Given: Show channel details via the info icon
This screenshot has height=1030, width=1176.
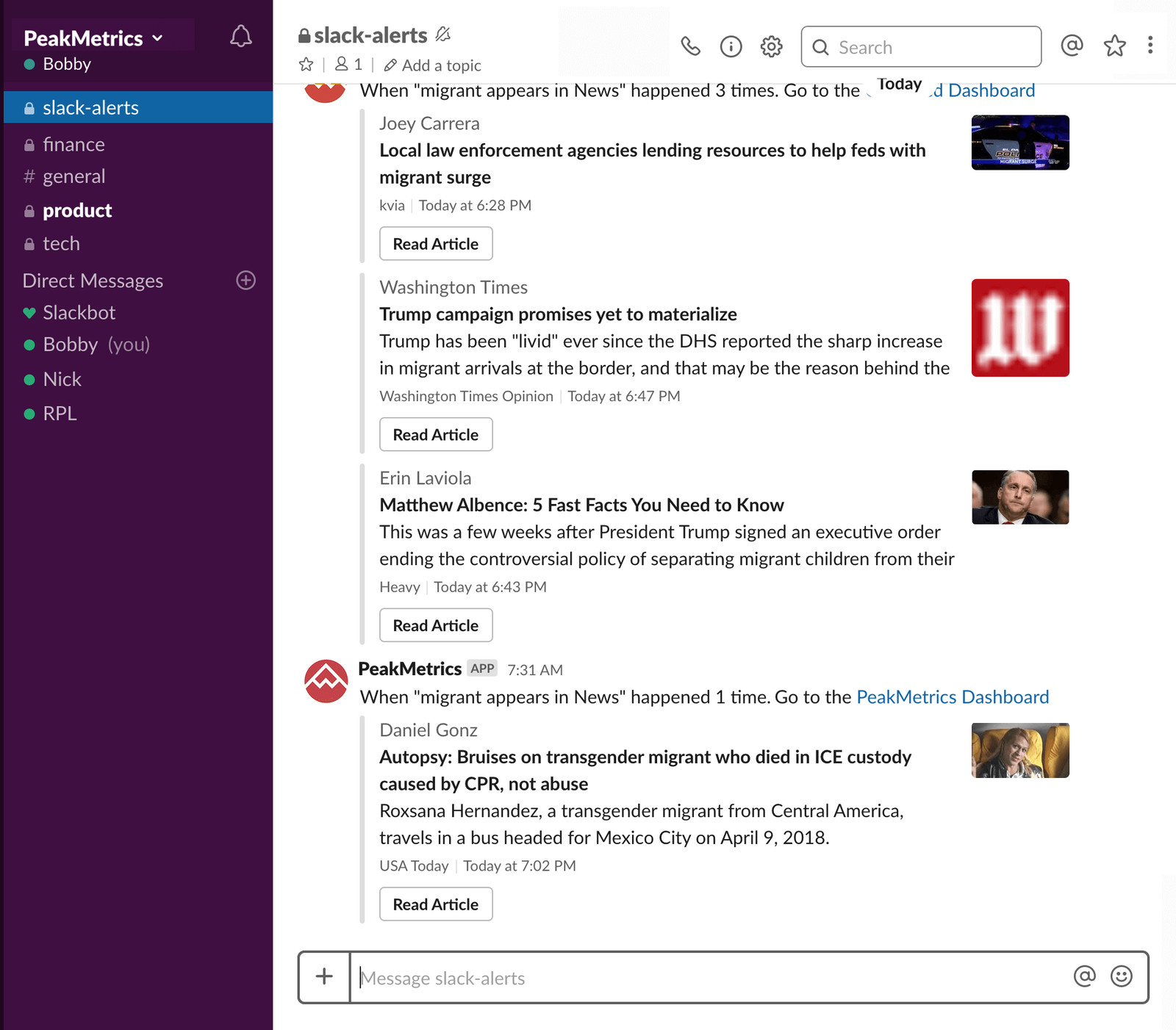Looking at the screenshot, I should [731, 46].
